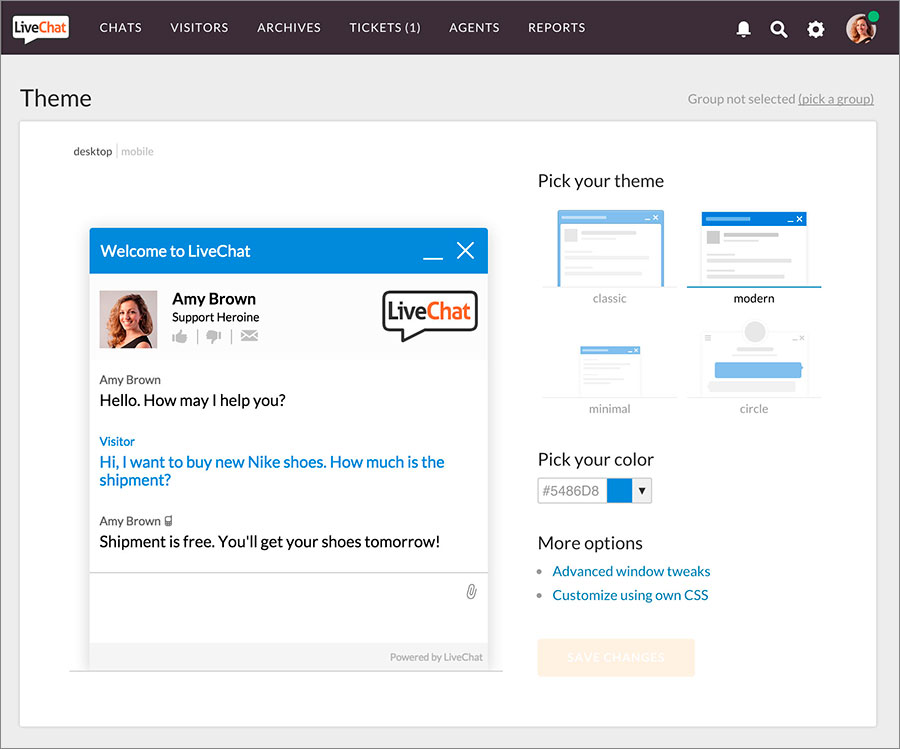
Task: Click the blue Visitor label
Action: point(117,441)
